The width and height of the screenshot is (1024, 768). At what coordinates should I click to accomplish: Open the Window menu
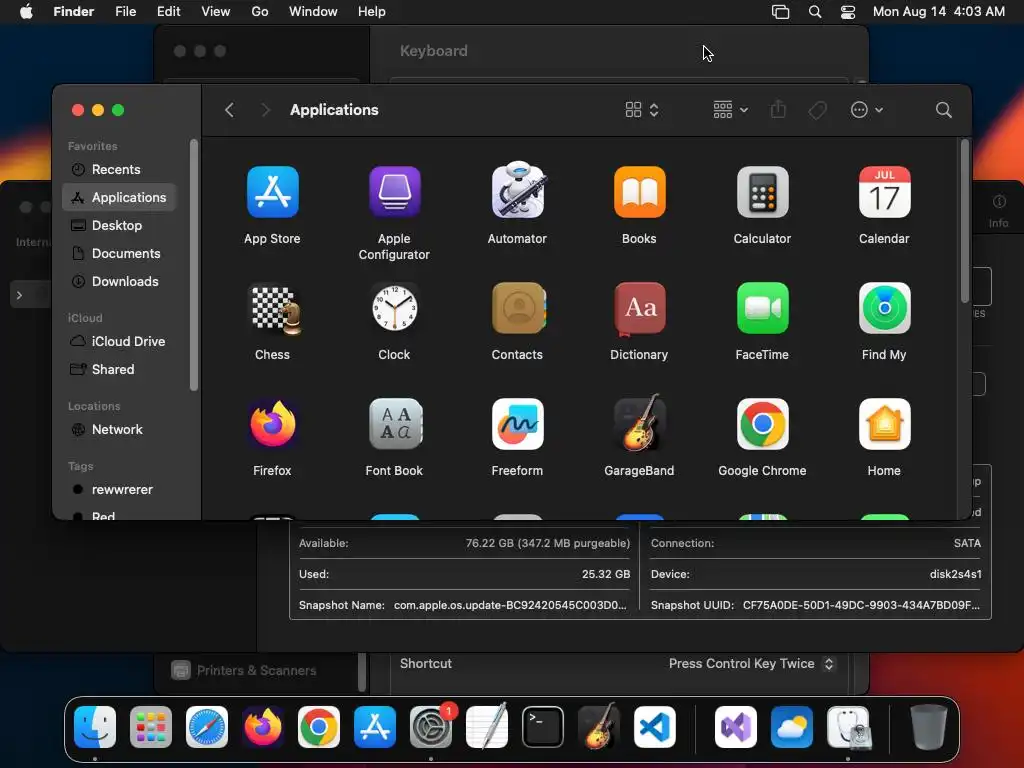[313, 12]
